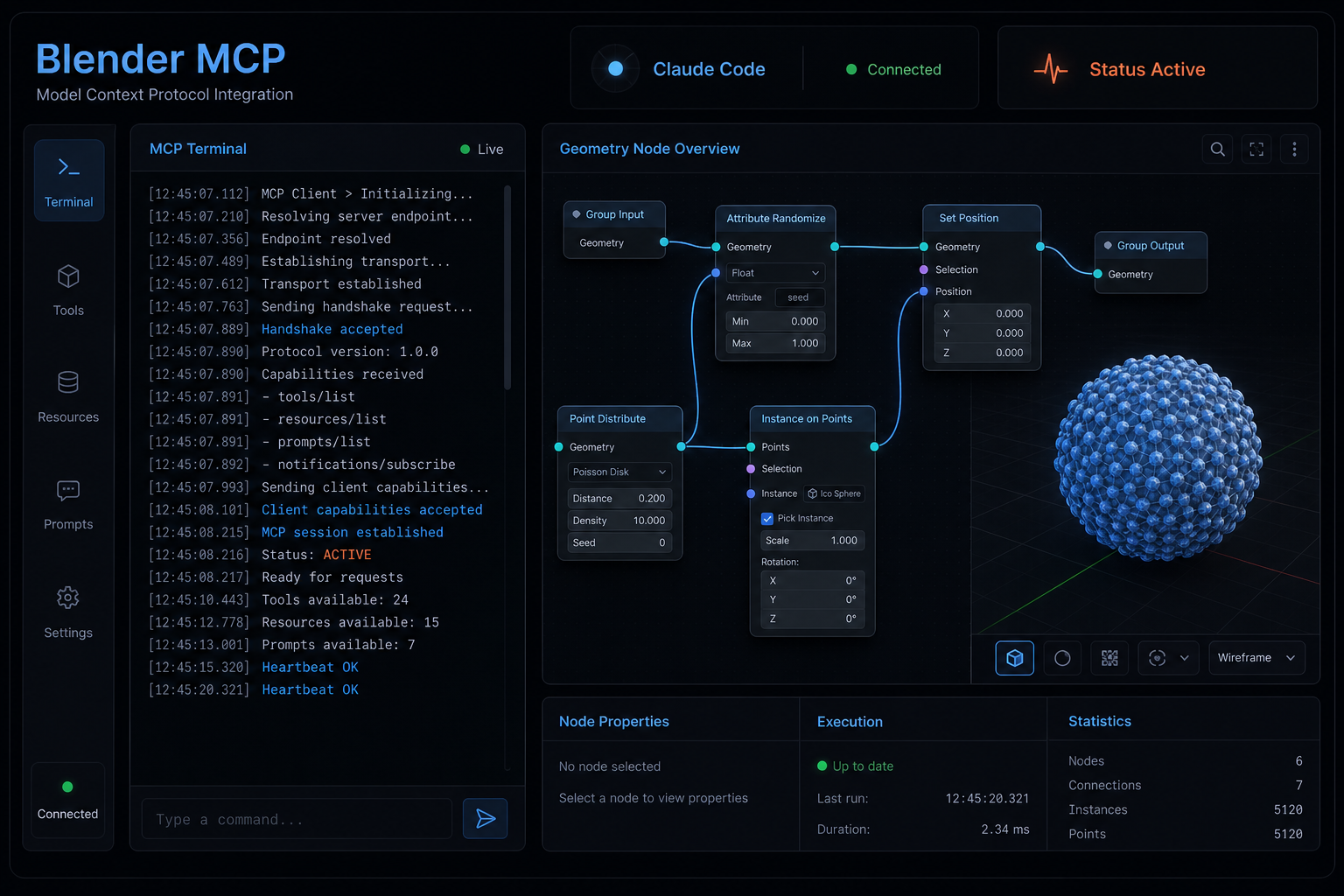Screen dimensions: 1344x896
Task: Click the send command arrow button
Action: [x=485, y=818]
